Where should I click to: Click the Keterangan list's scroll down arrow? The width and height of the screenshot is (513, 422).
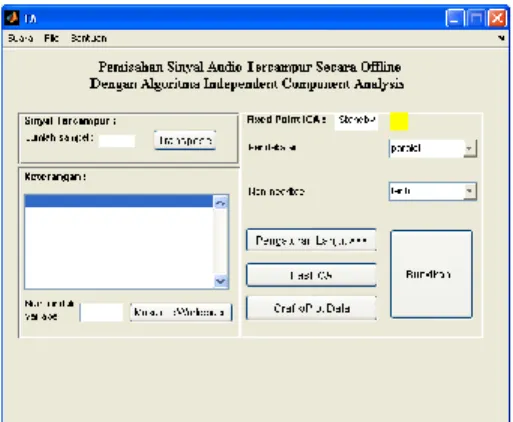tap(220, 281)
